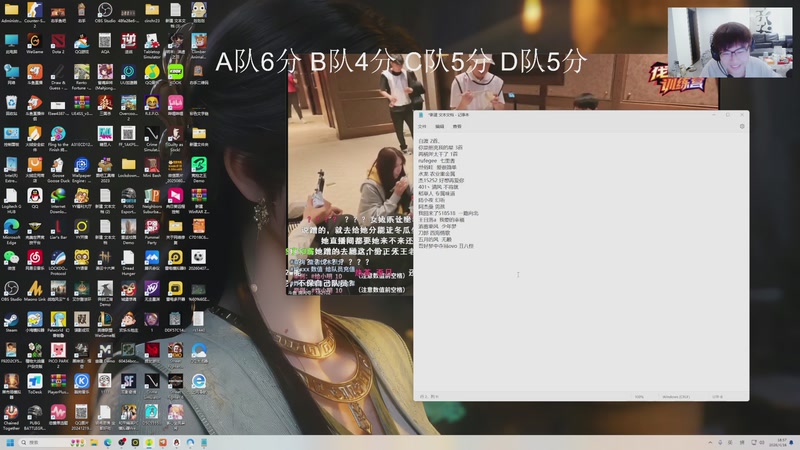Open Tabletop Simulator desktop icon

point(152,45)
